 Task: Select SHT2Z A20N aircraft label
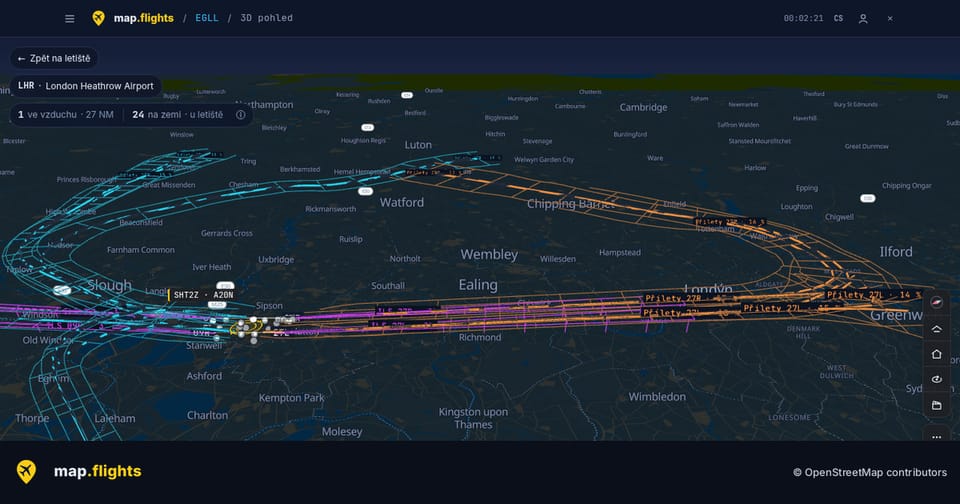[x=203, y=295]
